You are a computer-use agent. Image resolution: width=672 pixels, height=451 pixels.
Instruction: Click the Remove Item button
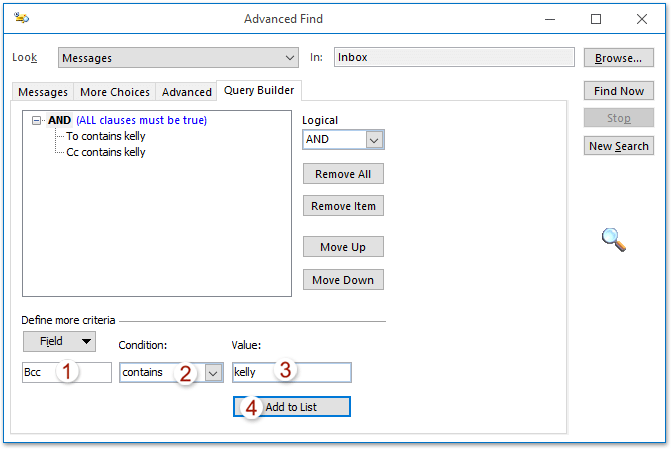pos(343,206)
